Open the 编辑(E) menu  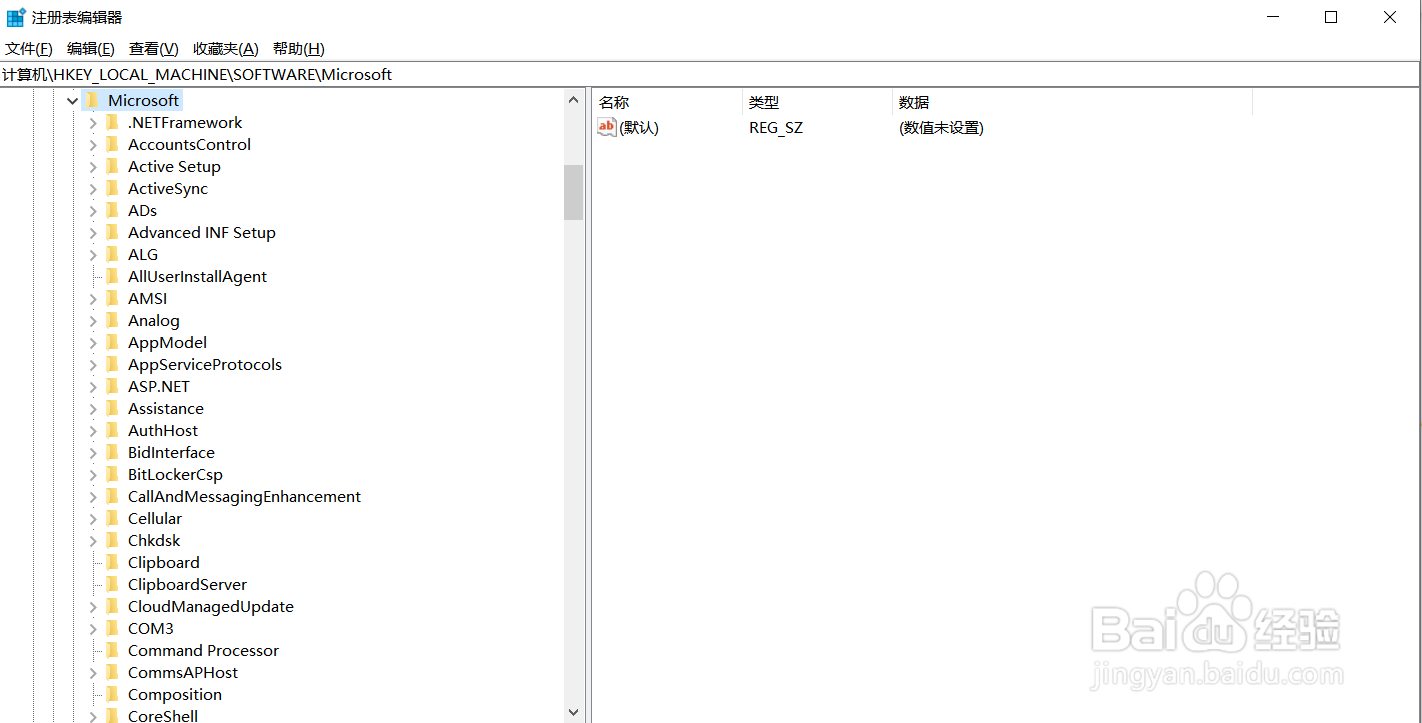click(91, 49)
